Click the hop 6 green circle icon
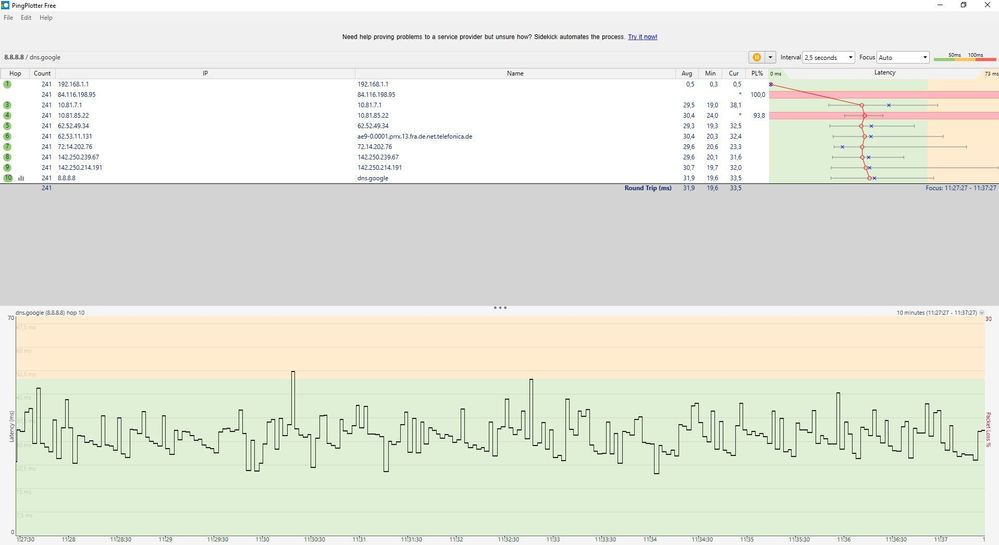Screen dimensions: 999x545 click(7, 136)
